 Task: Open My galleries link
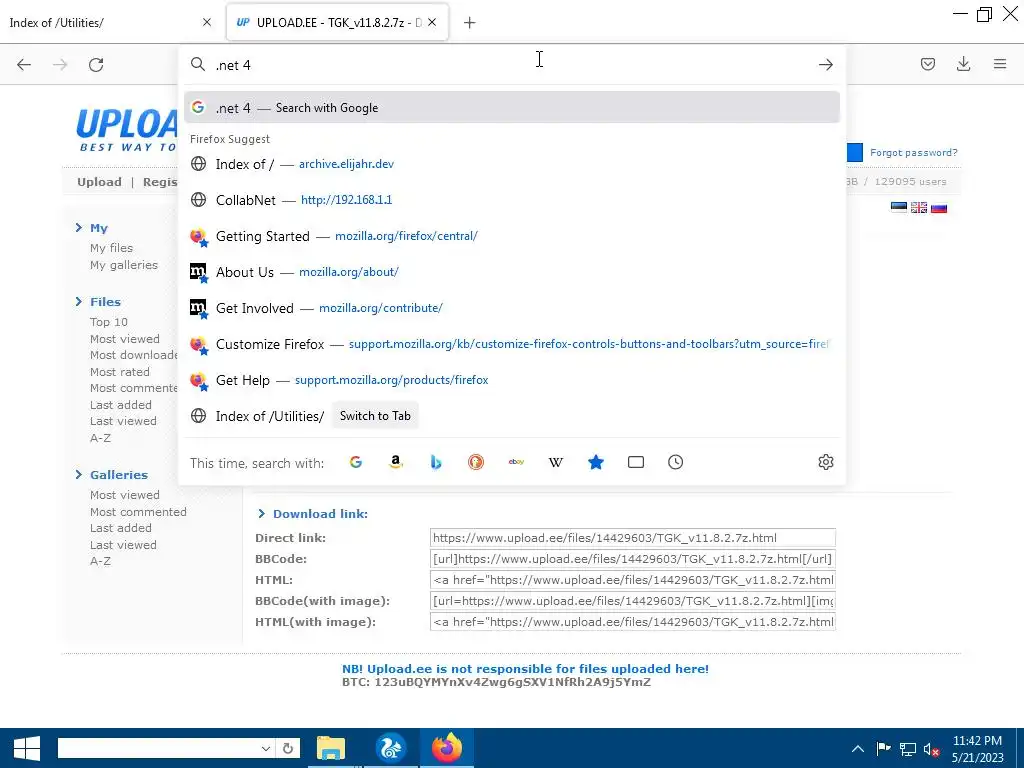click(x=124, y=264)
